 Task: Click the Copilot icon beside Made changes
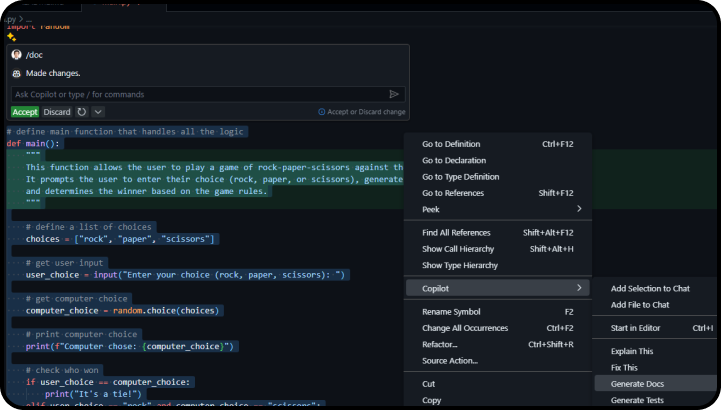pos(17,74)
